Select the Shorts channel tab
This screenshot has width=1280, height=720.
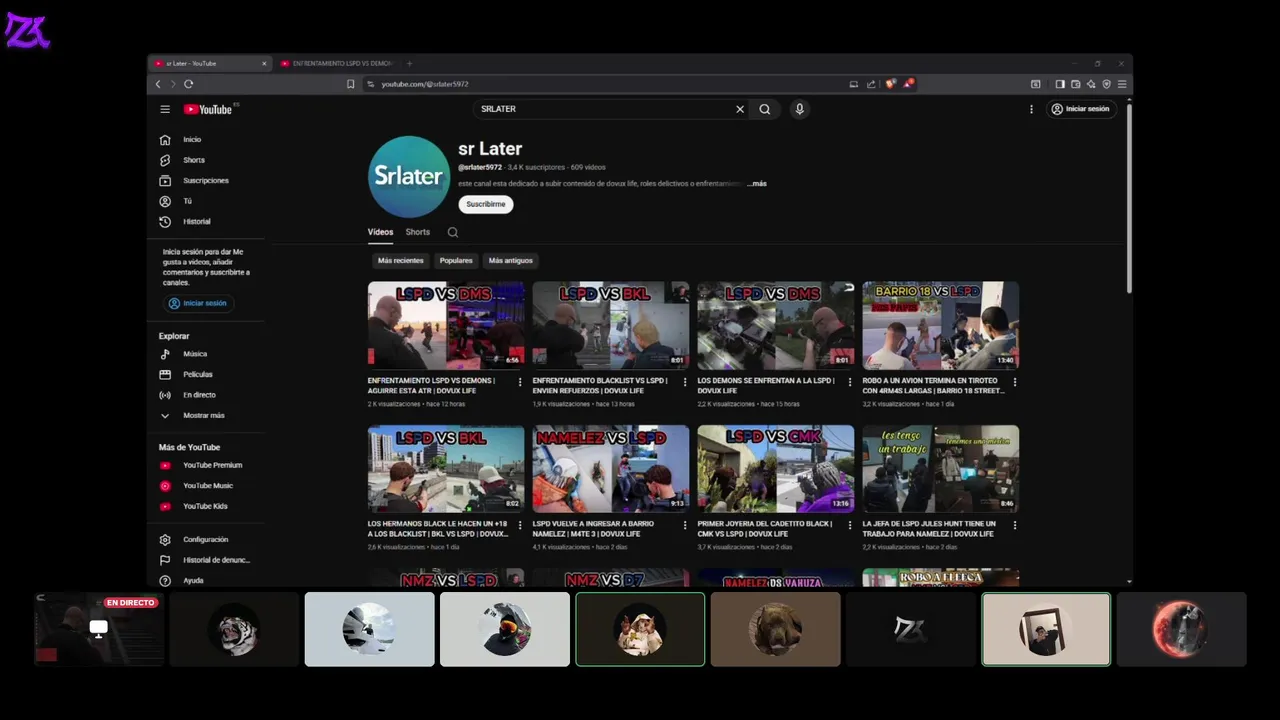click(x=418, y=232)
